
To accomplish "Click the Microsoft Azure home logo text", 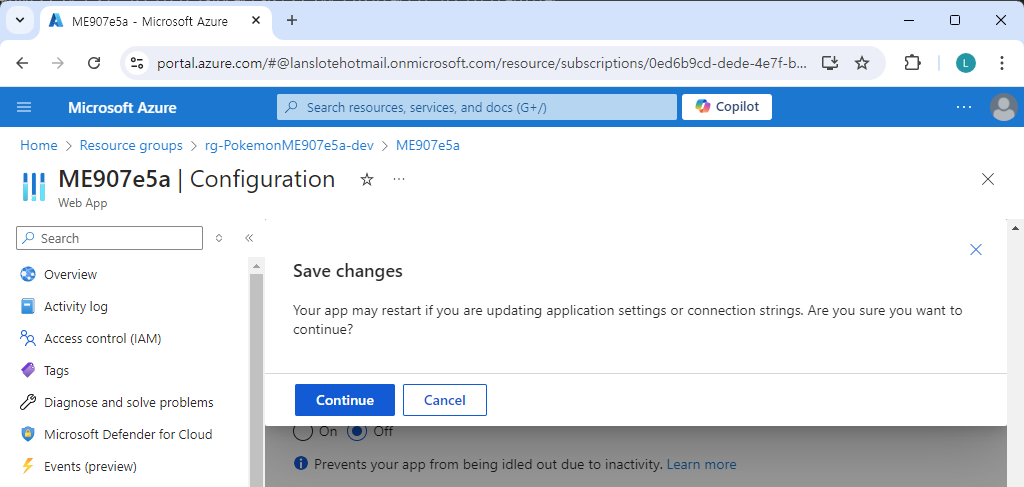I will [122, 108].
